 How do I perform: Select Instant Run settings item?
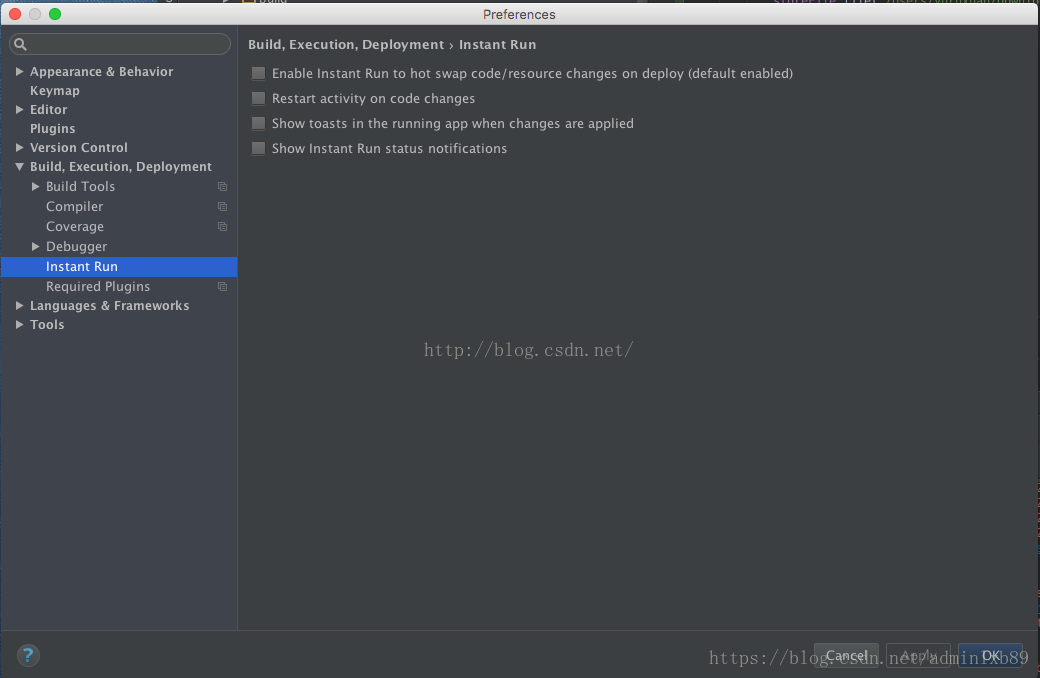click(x=119, y=267)
